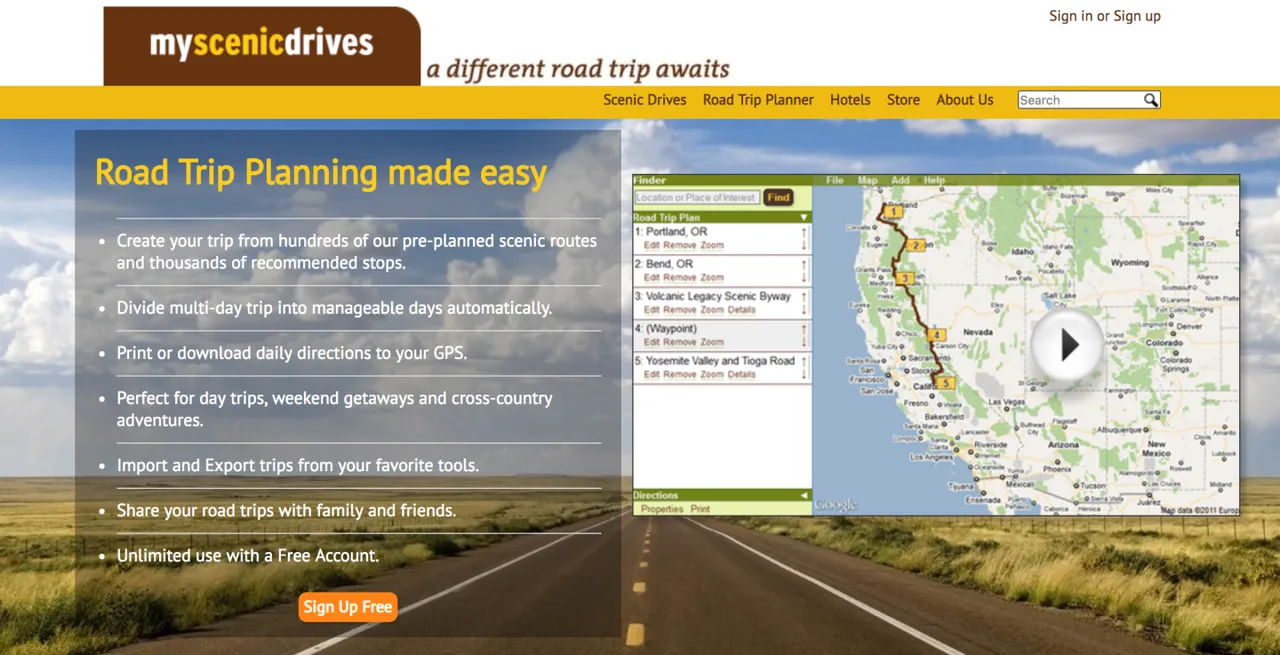Click the Sign up link
Screen dimensions: 1280x655
[x=1137, y=16]
